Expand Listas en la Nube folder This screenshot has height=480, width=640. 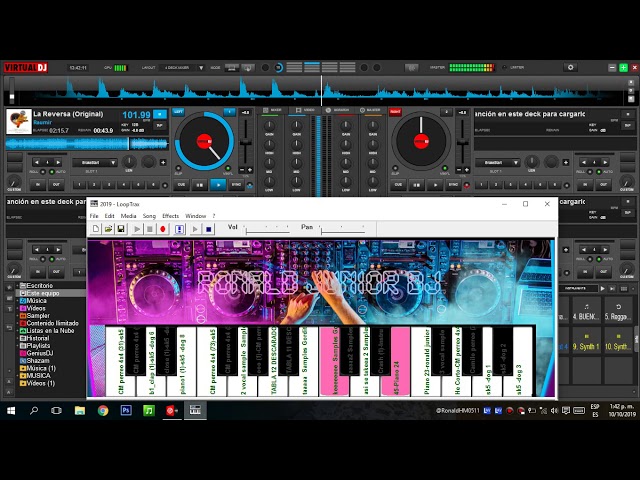[18, 331]
